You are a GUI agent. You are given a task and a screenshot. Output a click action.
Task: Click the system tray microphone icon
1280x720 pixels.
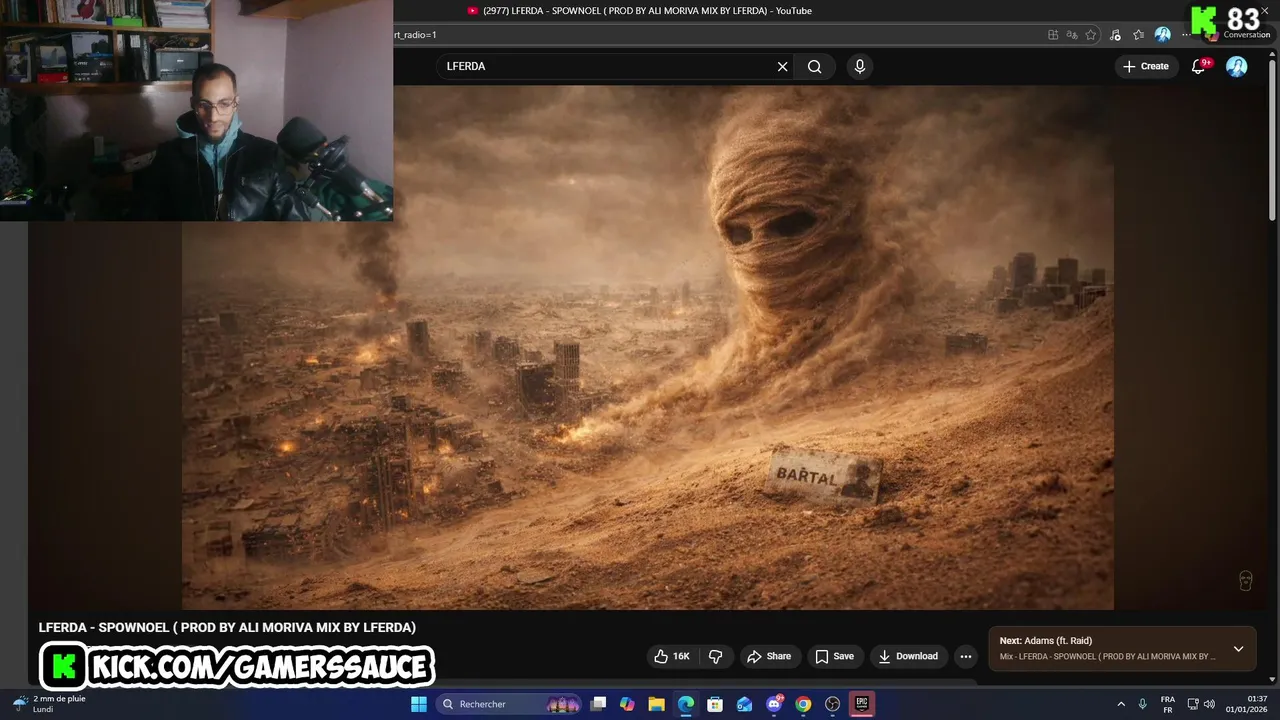click(x=1143, y=704)
